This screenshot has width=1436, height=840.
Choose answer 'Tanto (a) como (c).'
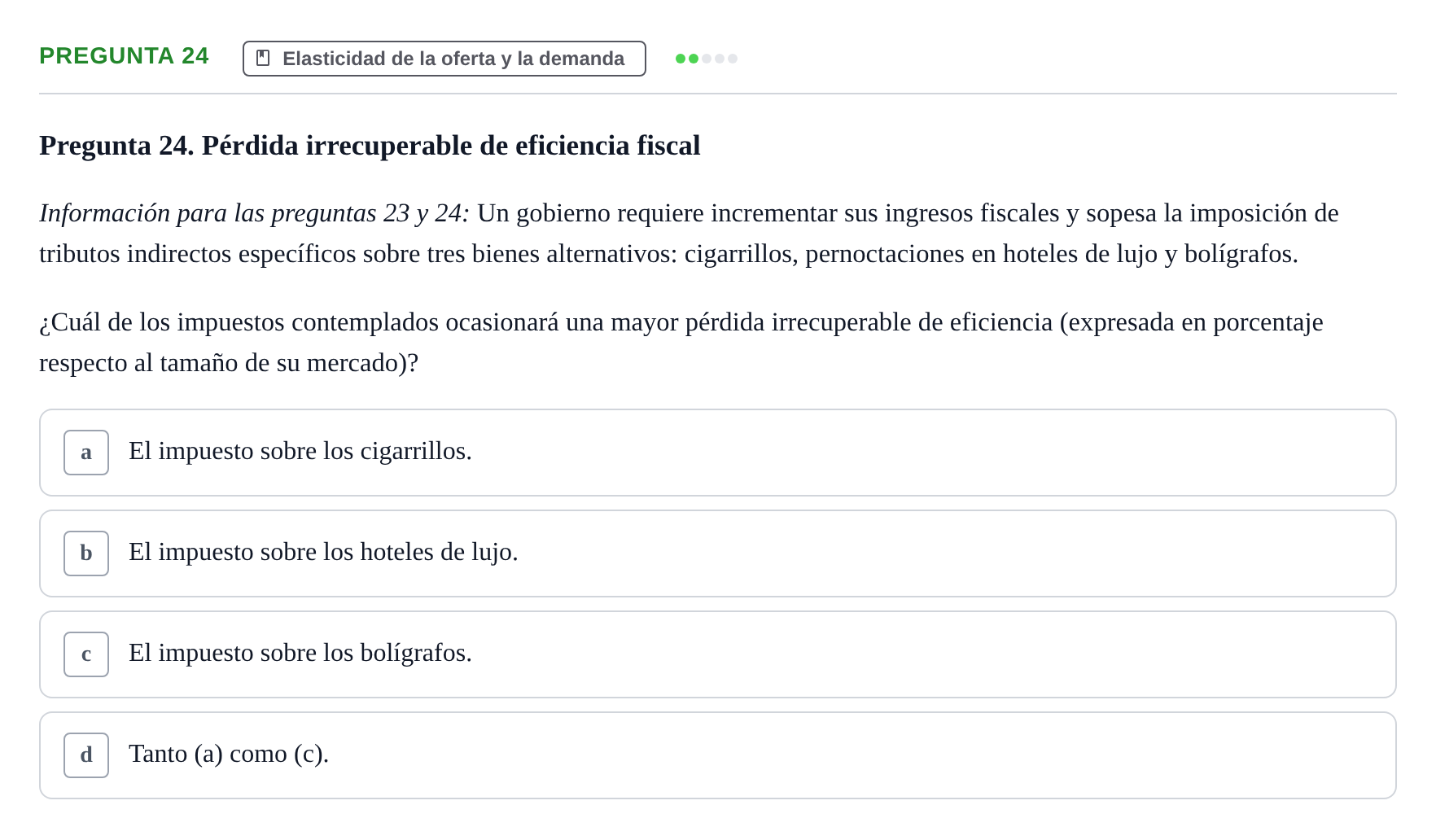click(x=718, y=755)
